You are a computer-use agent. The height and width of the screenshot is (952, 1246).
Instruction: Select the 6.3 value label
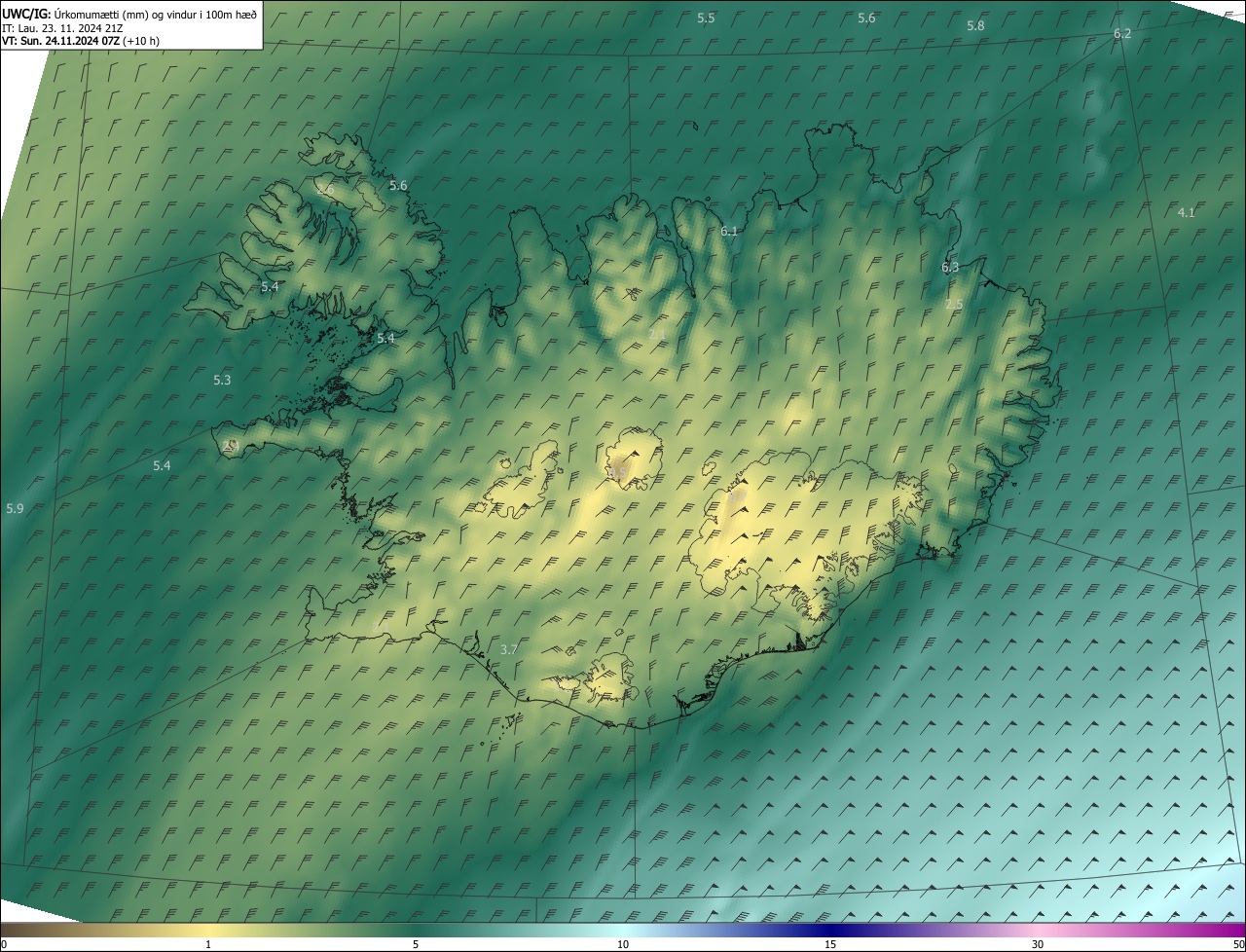(950, 268)
